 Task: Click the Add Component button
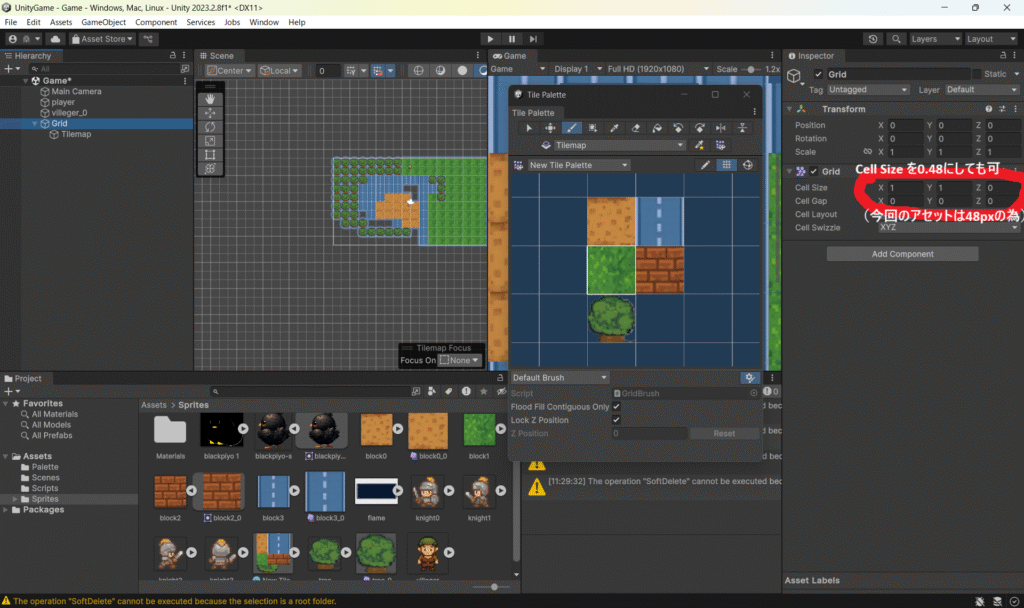(903, 254)
